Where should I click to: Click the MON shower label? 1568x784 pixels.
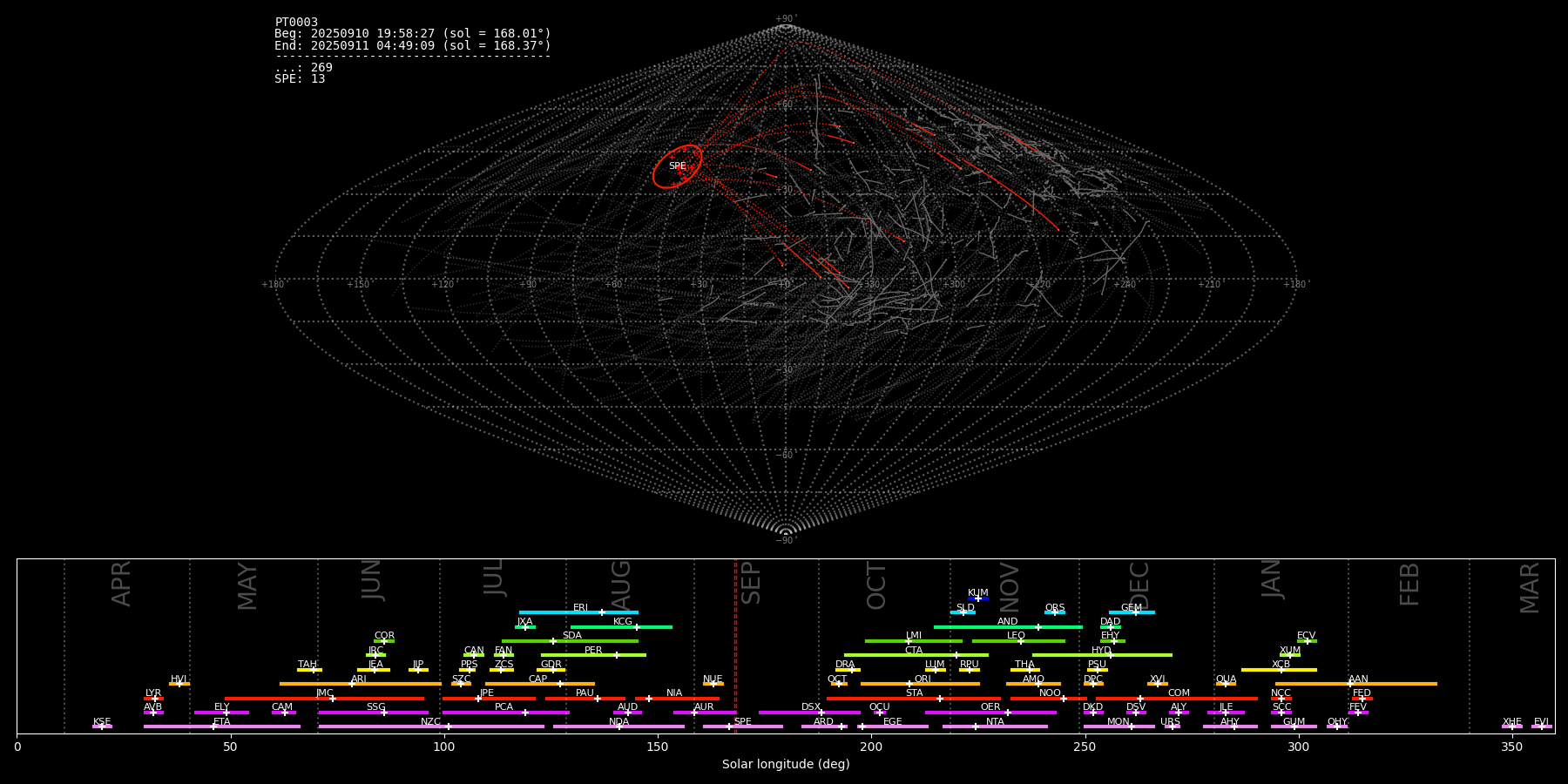[1118, 721]
